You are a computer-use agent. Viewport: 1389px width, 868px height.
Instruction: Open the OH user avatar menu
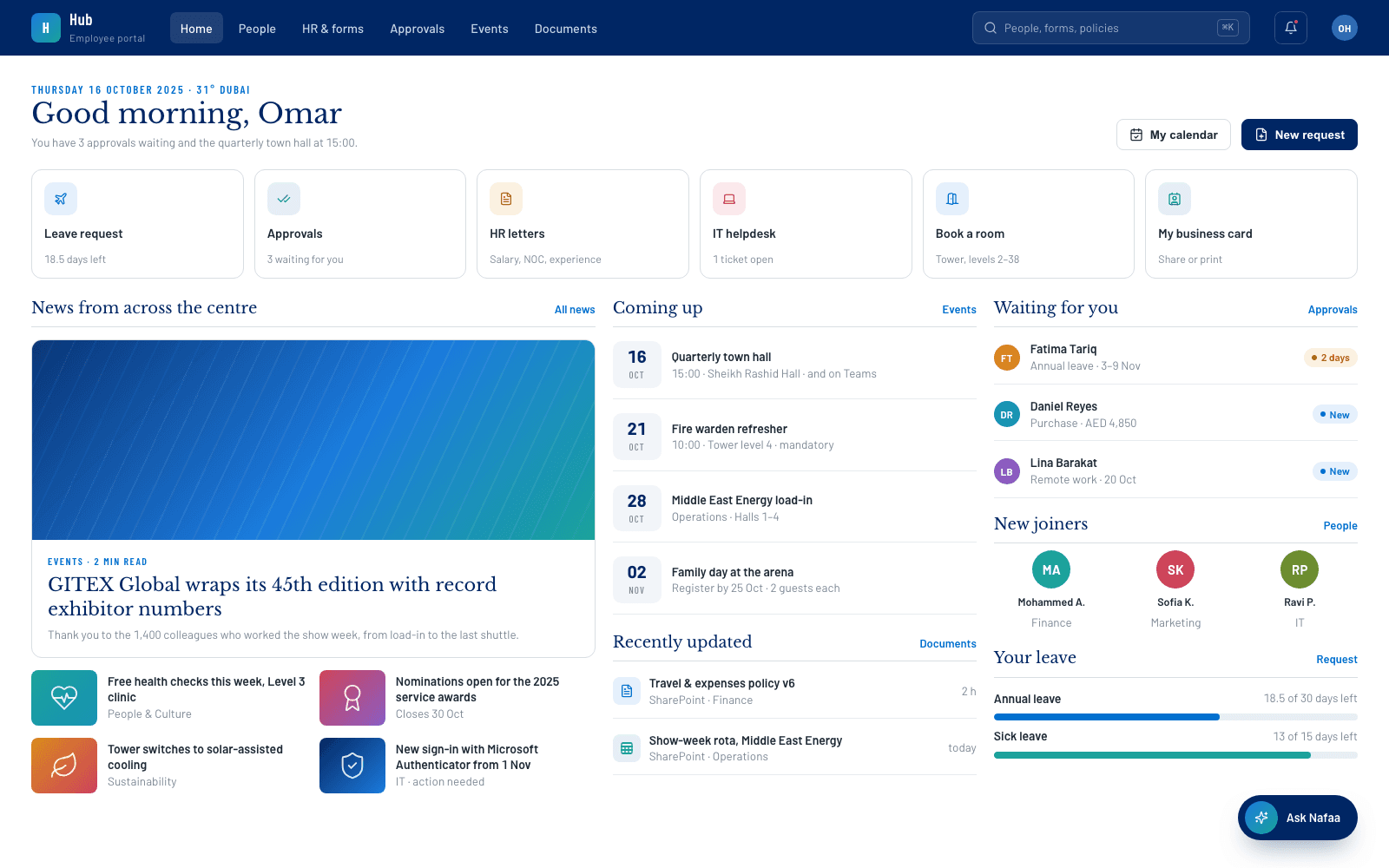pyautogui.click(x=1345, y=28)
